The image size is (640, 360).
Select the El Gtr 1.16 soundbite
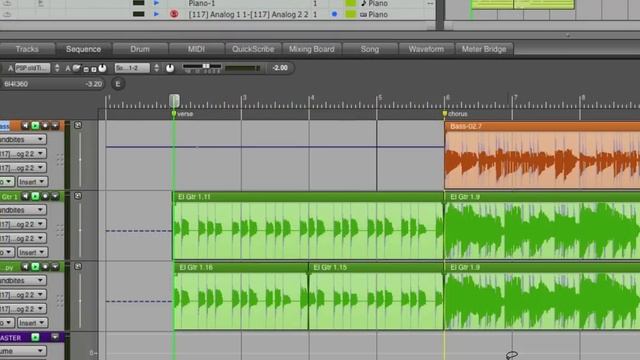(241, 296)
